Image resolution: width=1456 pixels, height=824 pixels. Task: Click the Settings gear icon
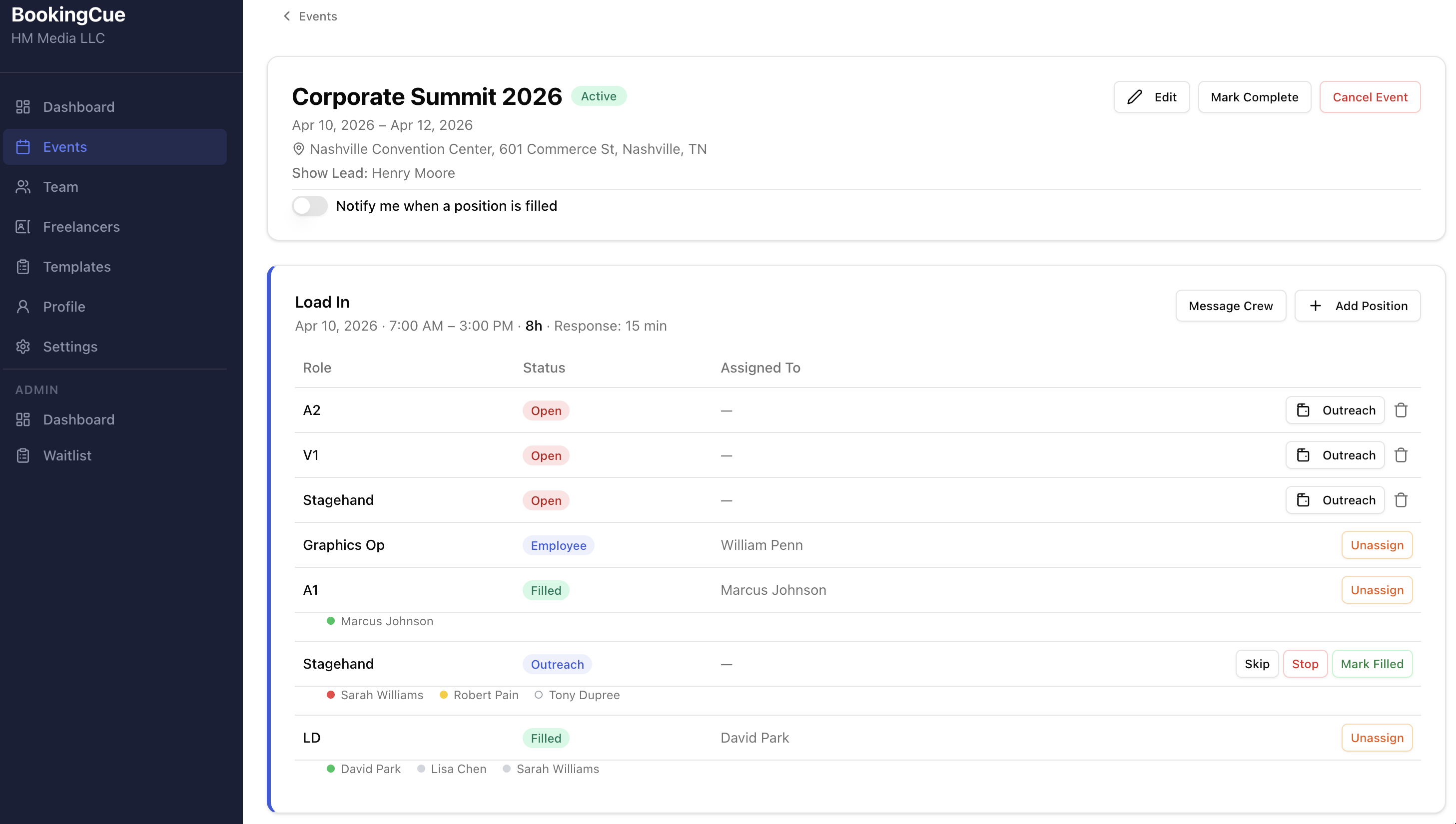coord(23,347)
